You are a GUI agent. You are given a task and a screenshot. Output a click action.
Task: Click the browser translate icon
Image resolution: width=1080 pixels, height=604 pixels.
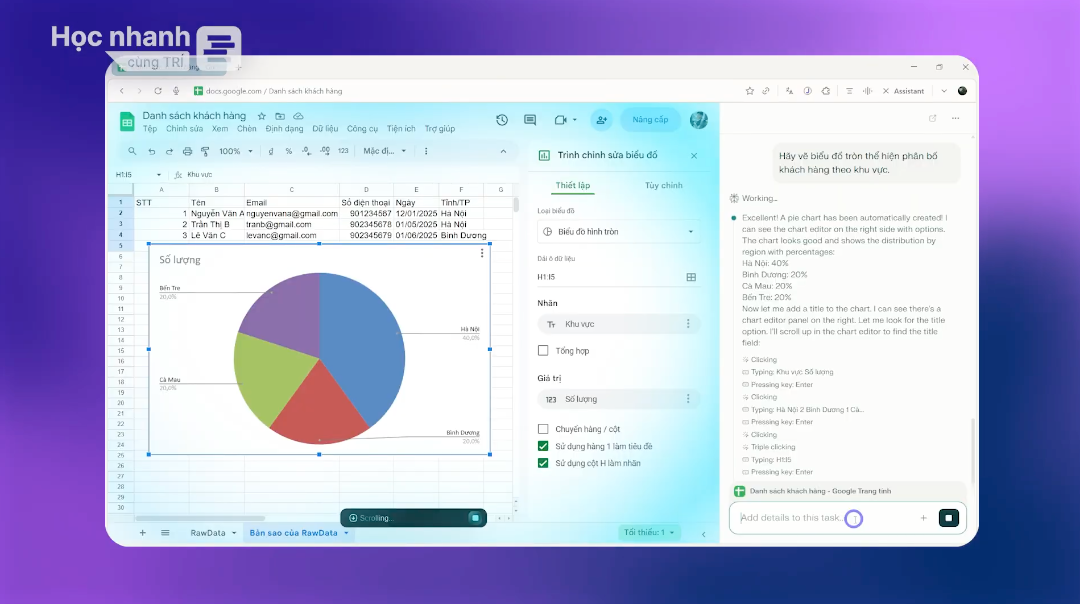789,91
